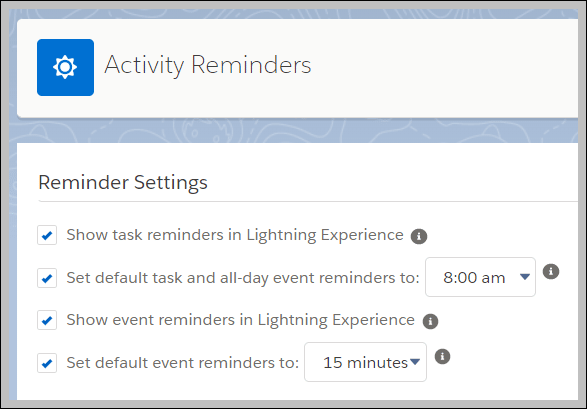587x409 pixels.
Task: Click the 8:00 am value text
Action: (x=474, y=278)
